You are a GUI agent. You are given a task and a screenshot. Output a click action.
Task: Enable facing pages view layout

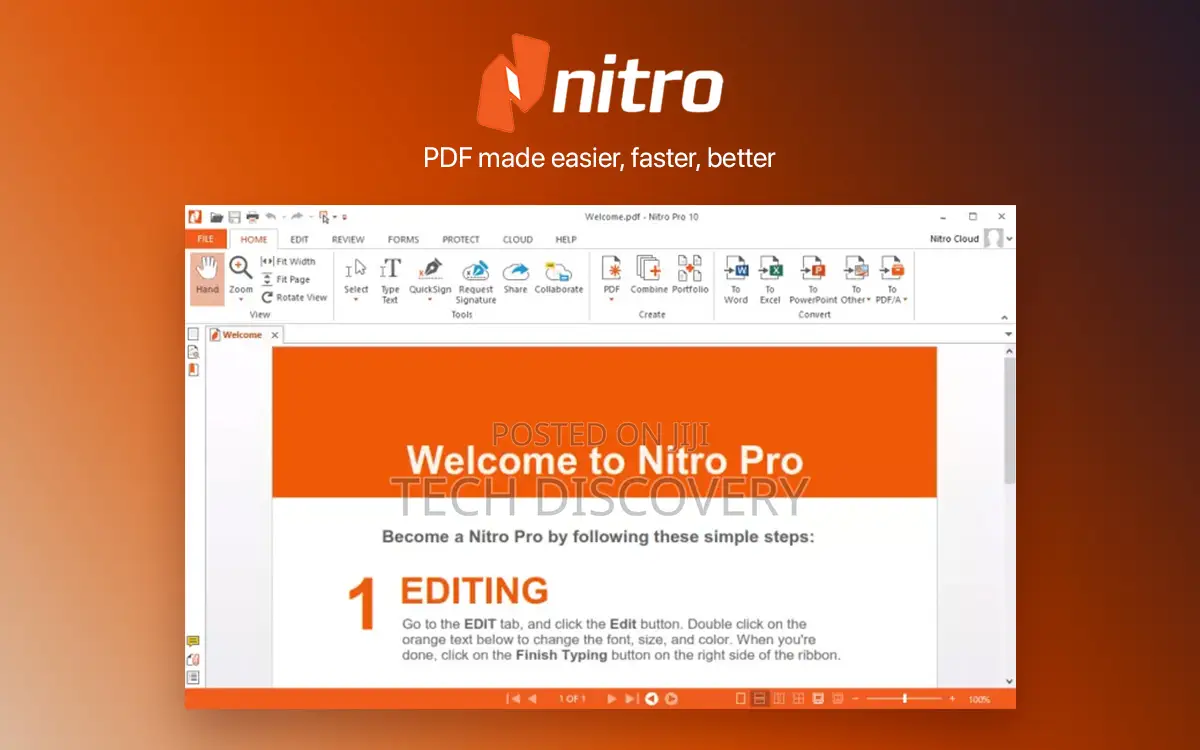pyautogui.click(x=779, y=699)
